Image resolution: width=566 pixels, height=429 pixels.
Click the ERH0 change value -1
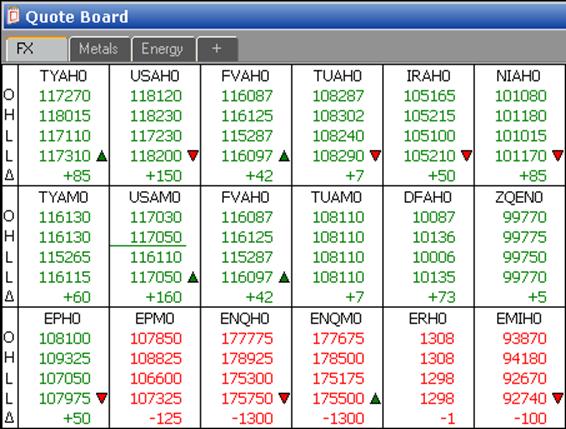point(448,419)
